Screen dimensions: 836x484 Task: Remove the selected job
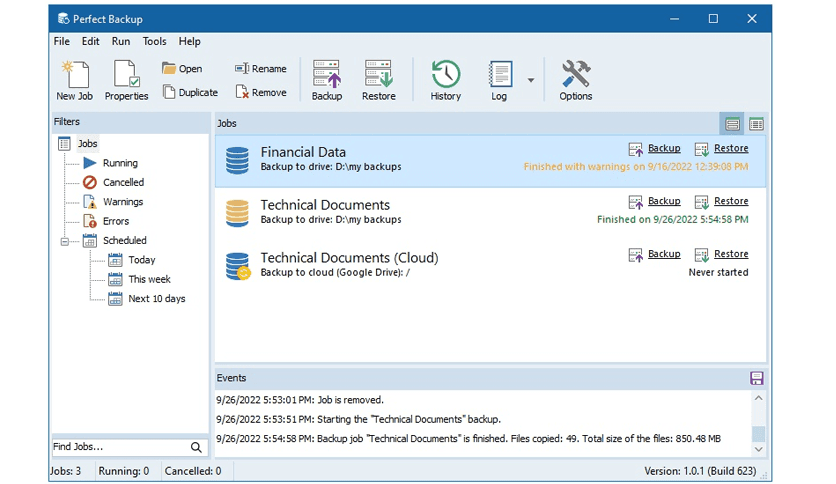261,92
